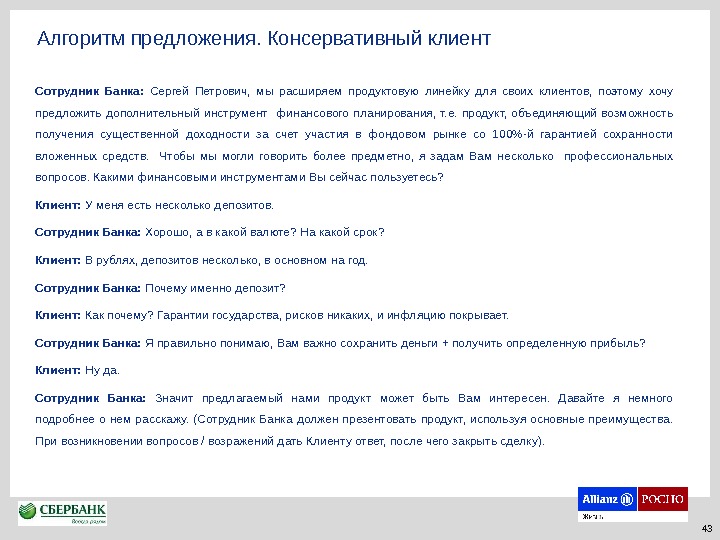Click the reply 'Ну да.'

(x=102, y=371)
